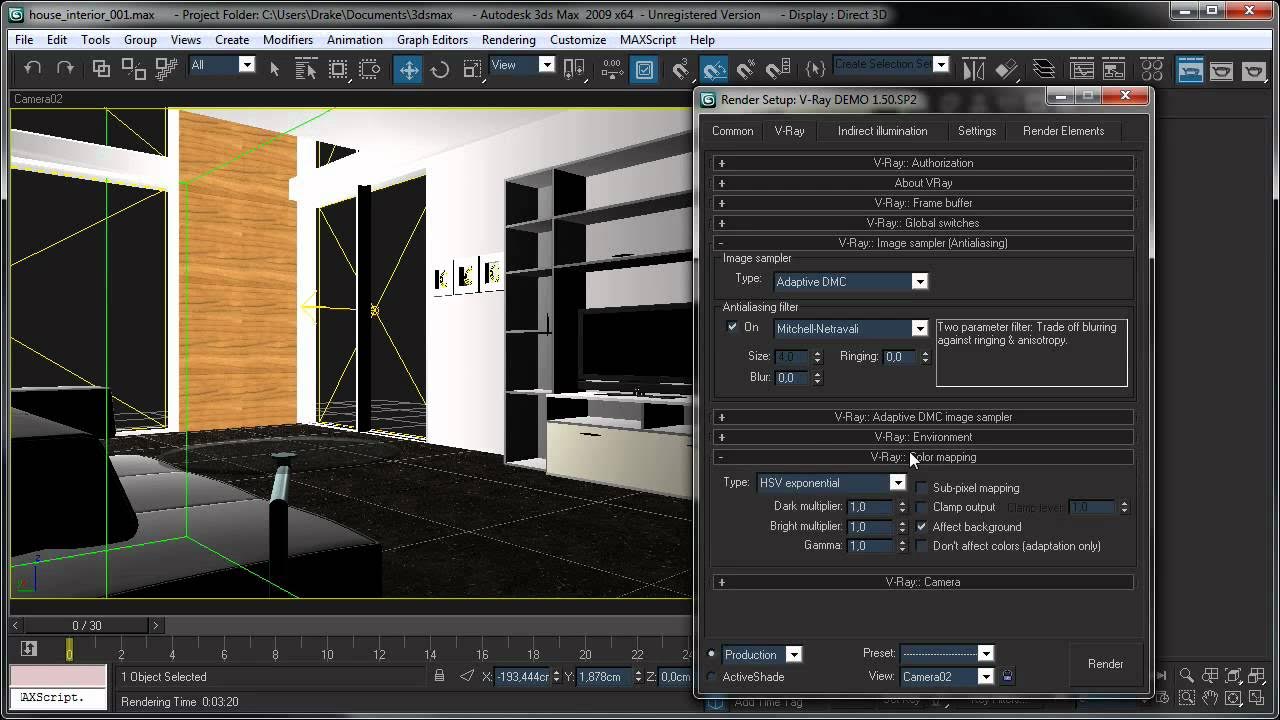Screen dimensions: 1280x720
Task: Click the Render Setup teapot icon
Action: [x=1190, y=69]
